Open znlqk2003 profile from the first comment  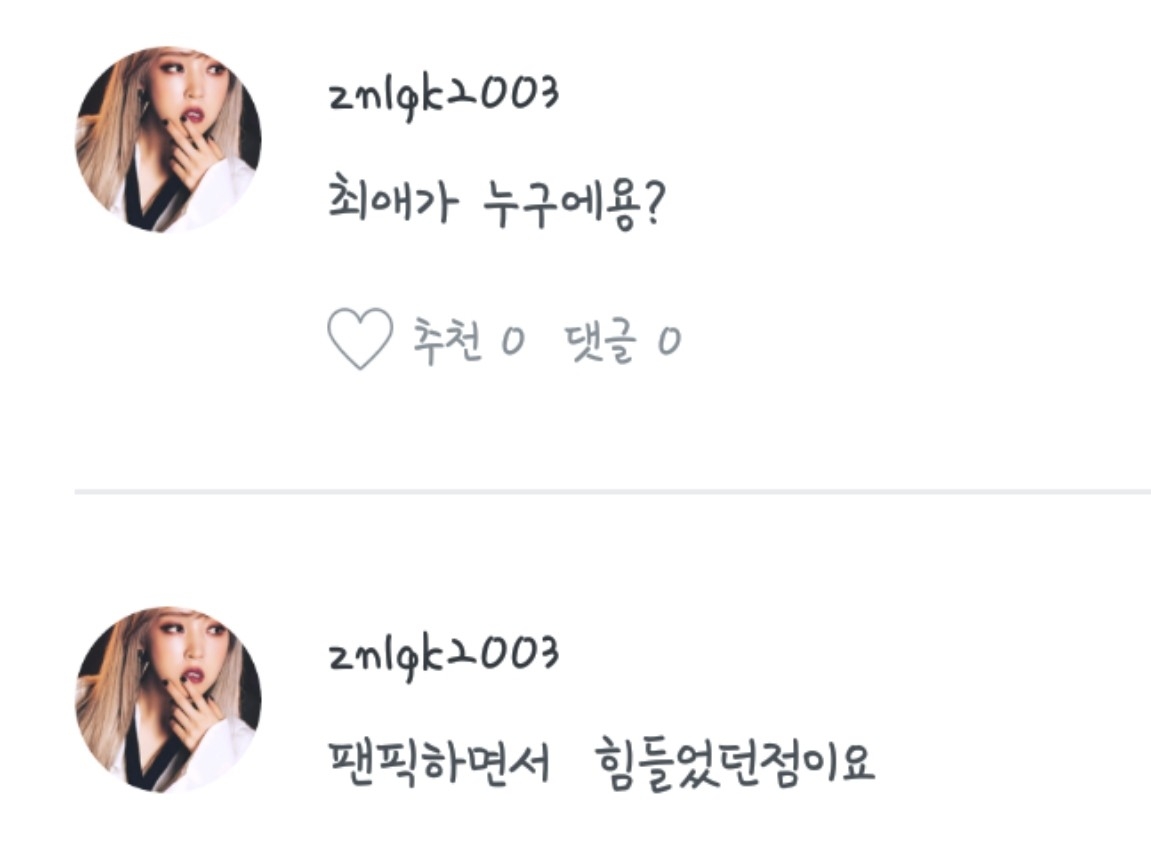443,96
